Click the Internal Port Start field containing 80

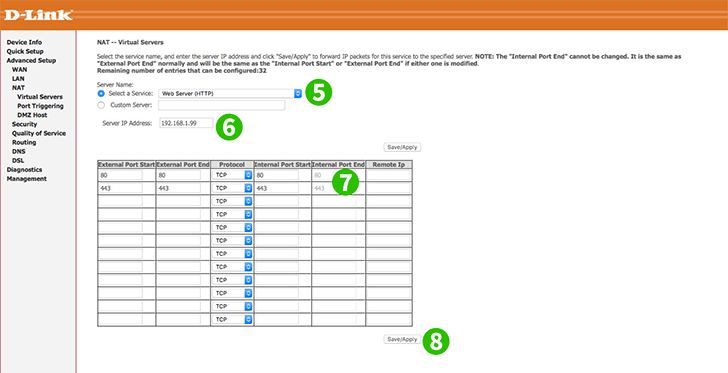[x=277, y=175]
